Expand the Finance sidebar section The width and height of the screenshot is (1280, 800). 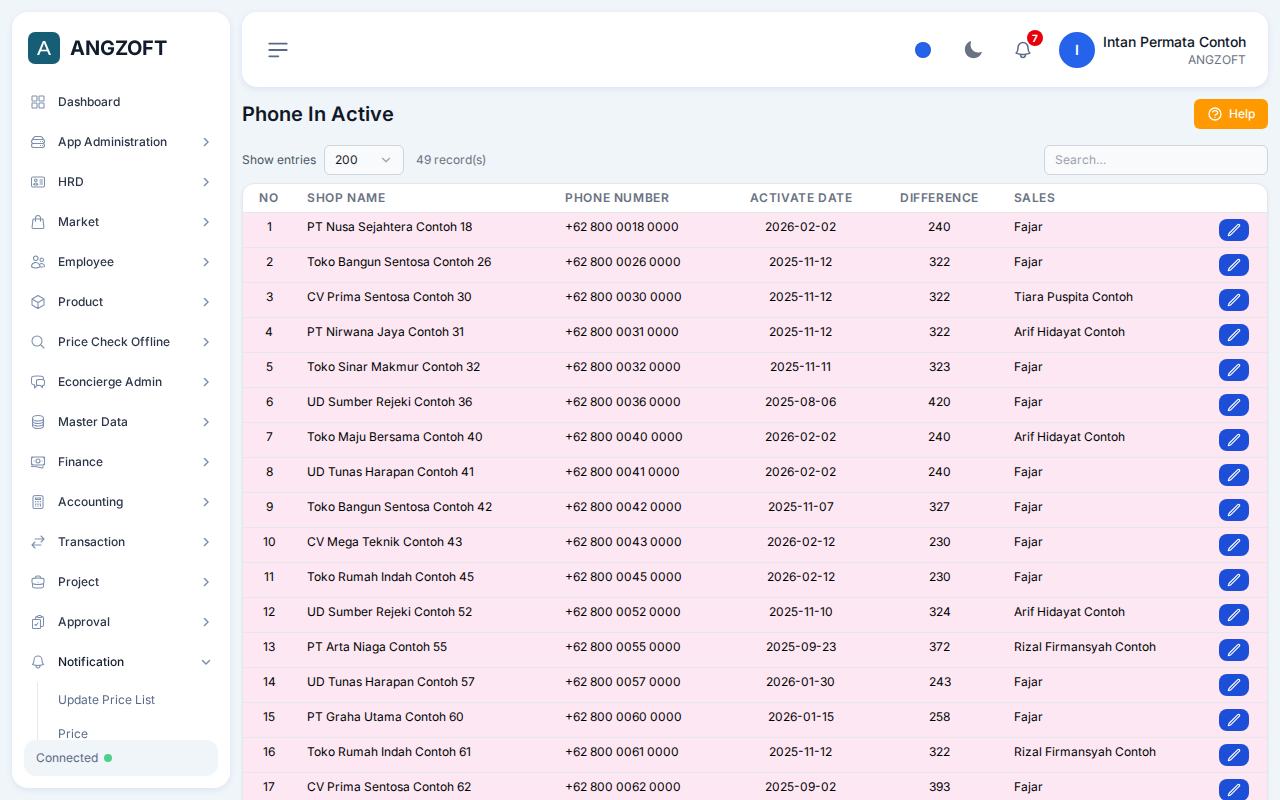[x=121, y=462]
